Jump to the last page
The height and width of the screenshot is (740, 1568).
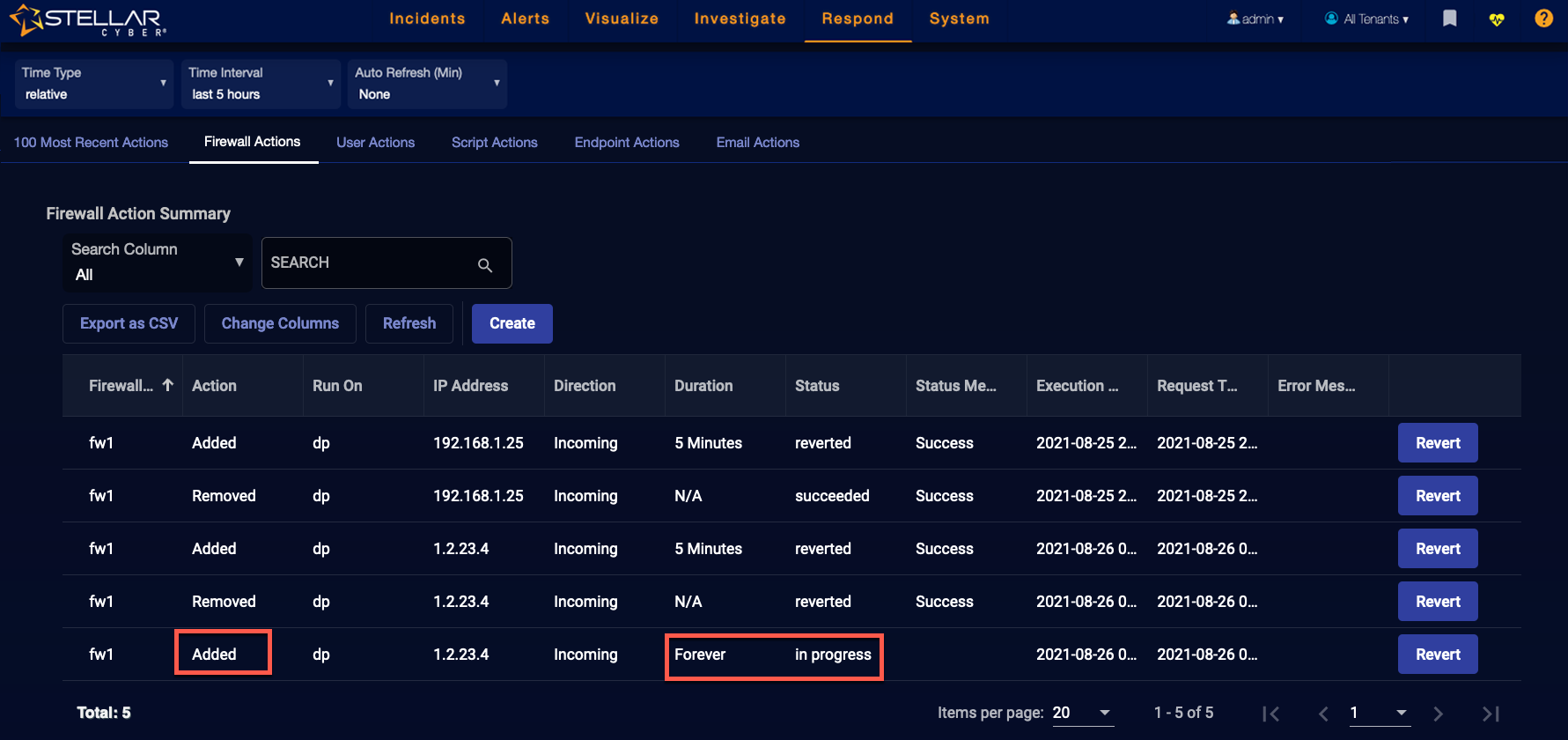point(1491,714)
